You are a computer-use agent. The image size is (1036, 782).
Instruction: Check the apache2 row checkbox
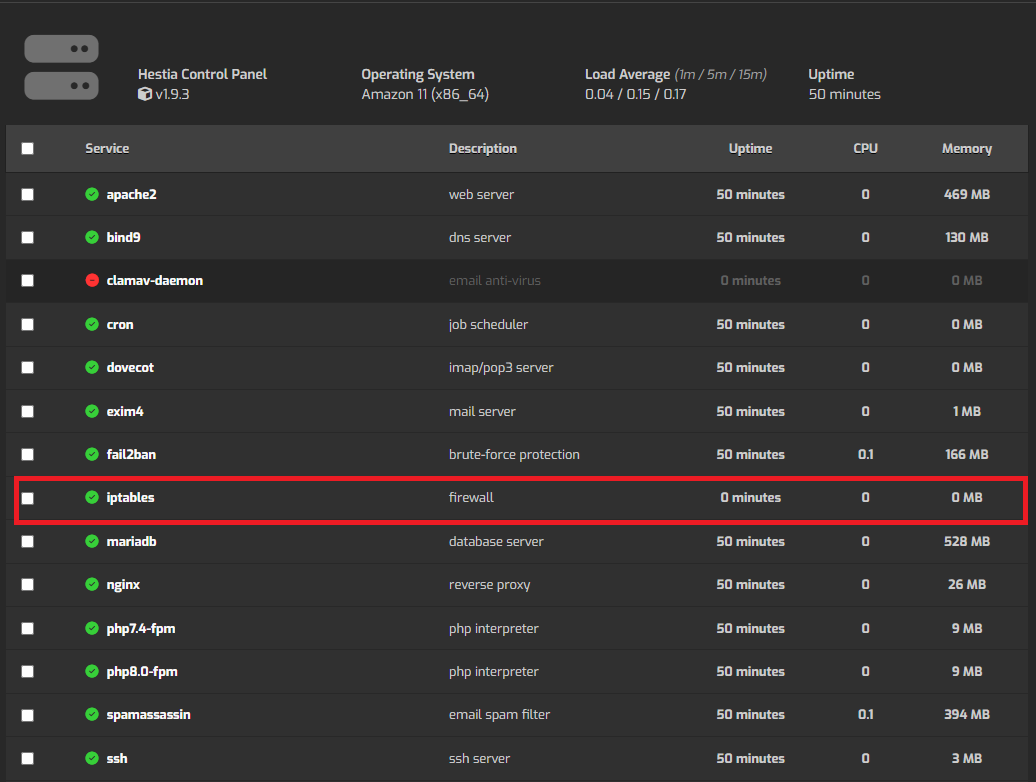27,194
